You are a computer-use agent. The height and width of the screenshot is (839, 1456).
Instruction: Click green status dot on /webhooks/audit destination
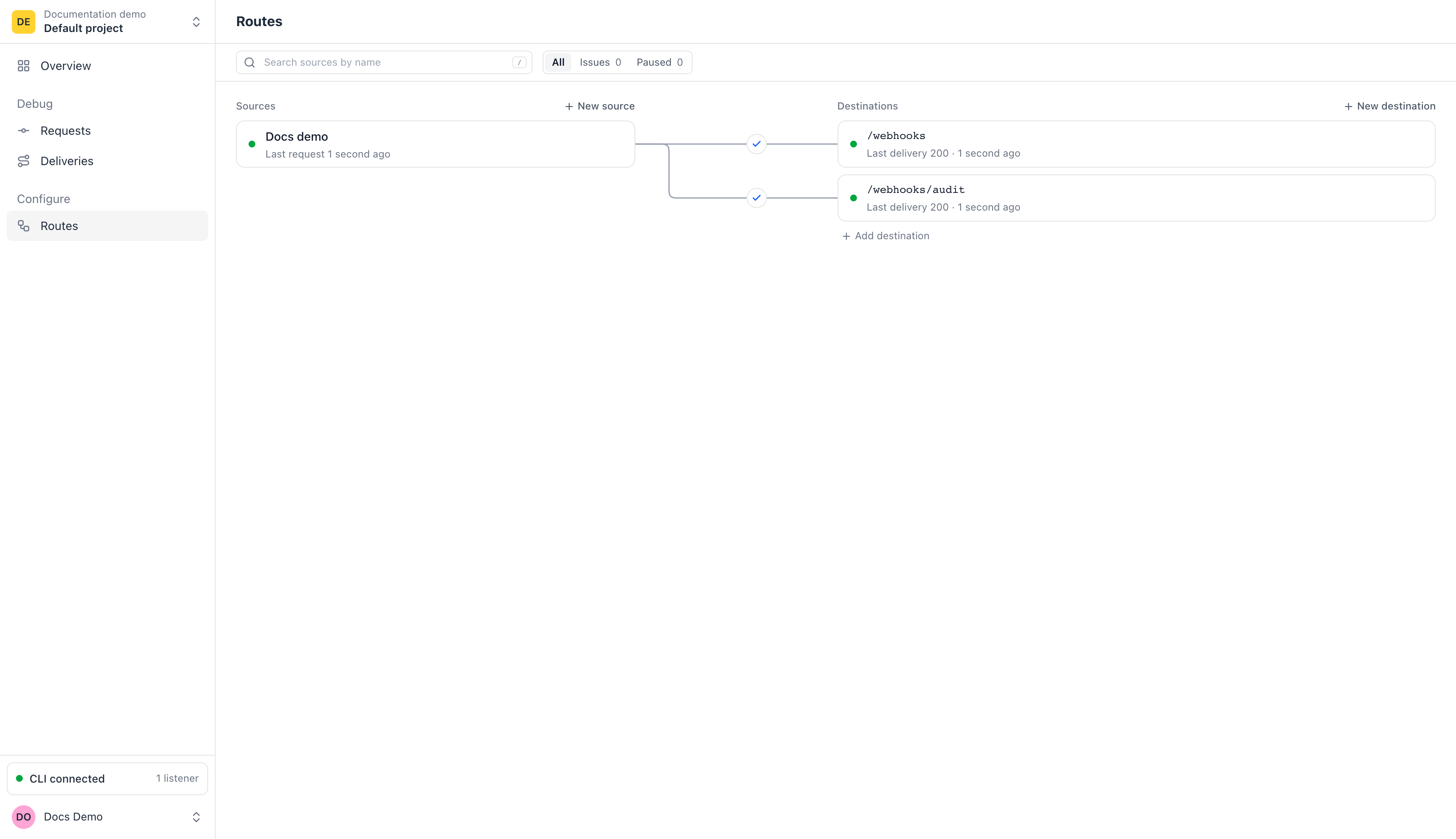click(854, 198)
